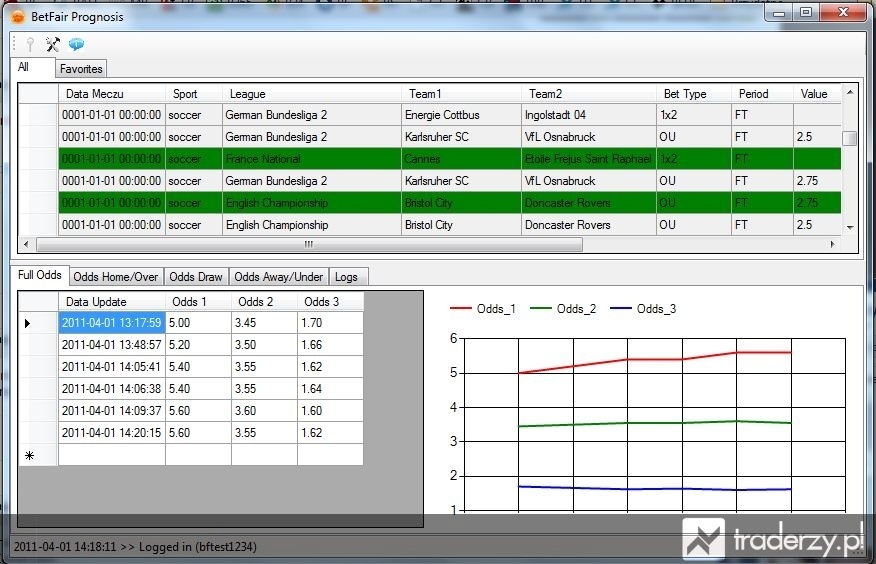Click right arrow of horizontal scrollbar
The image size is (876, 564).
pos(833,244)
